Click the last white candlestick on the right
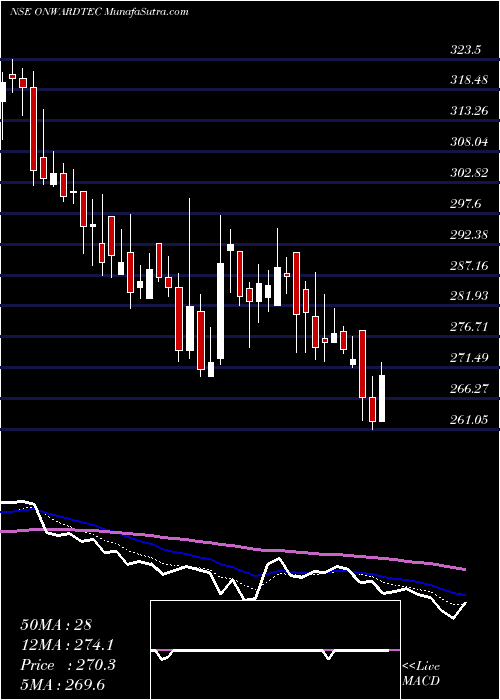This screenshot has height=700, width=500. [382, 392]
